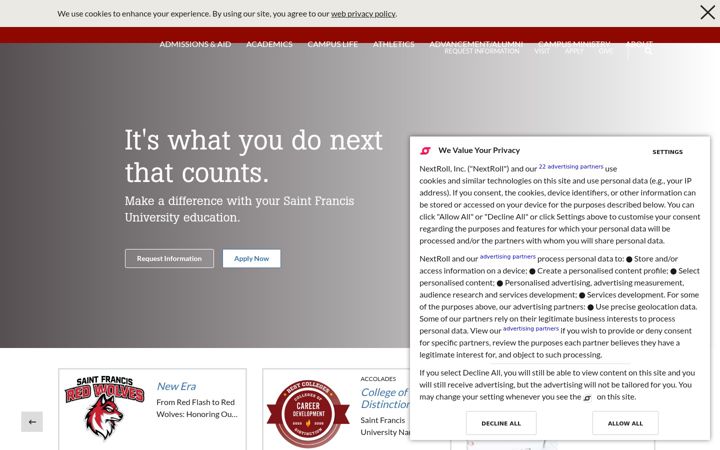Click the 22 advertising partners link
Screen dimensions: 720x450
point(571,167)
